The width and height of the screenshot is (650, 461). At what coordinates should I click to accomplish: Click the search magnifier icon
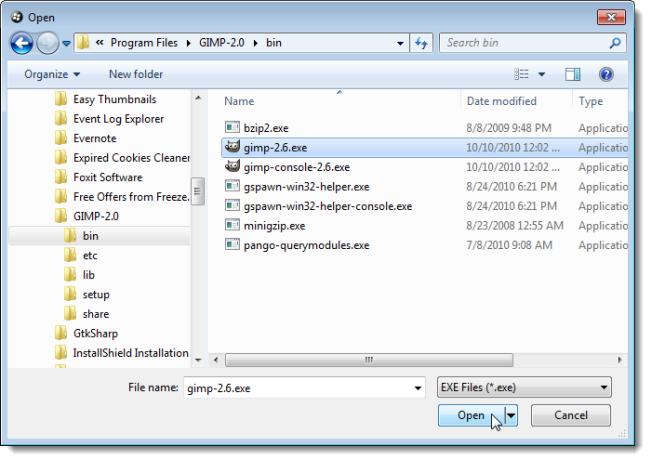615,43
